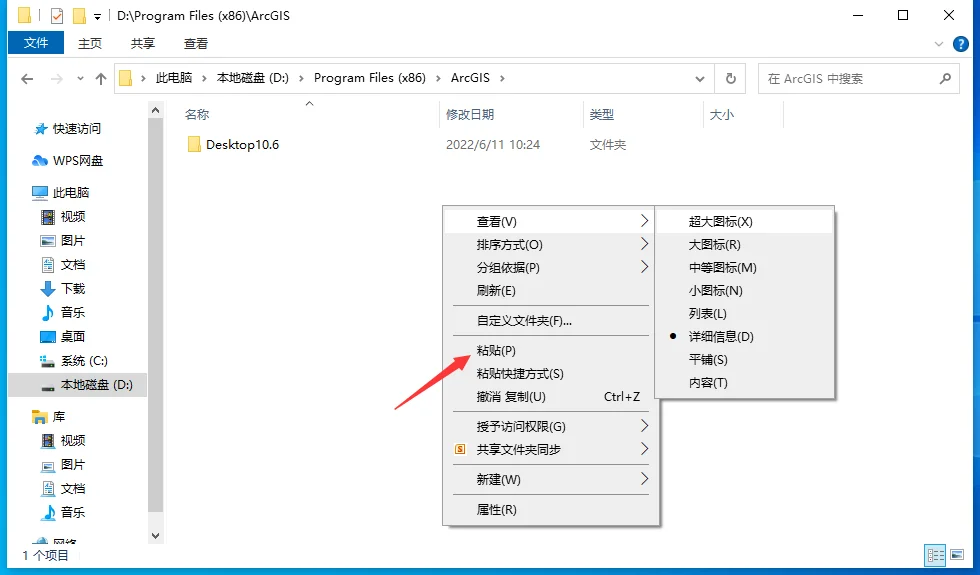Open 分组依据(P) submenu

549,268
